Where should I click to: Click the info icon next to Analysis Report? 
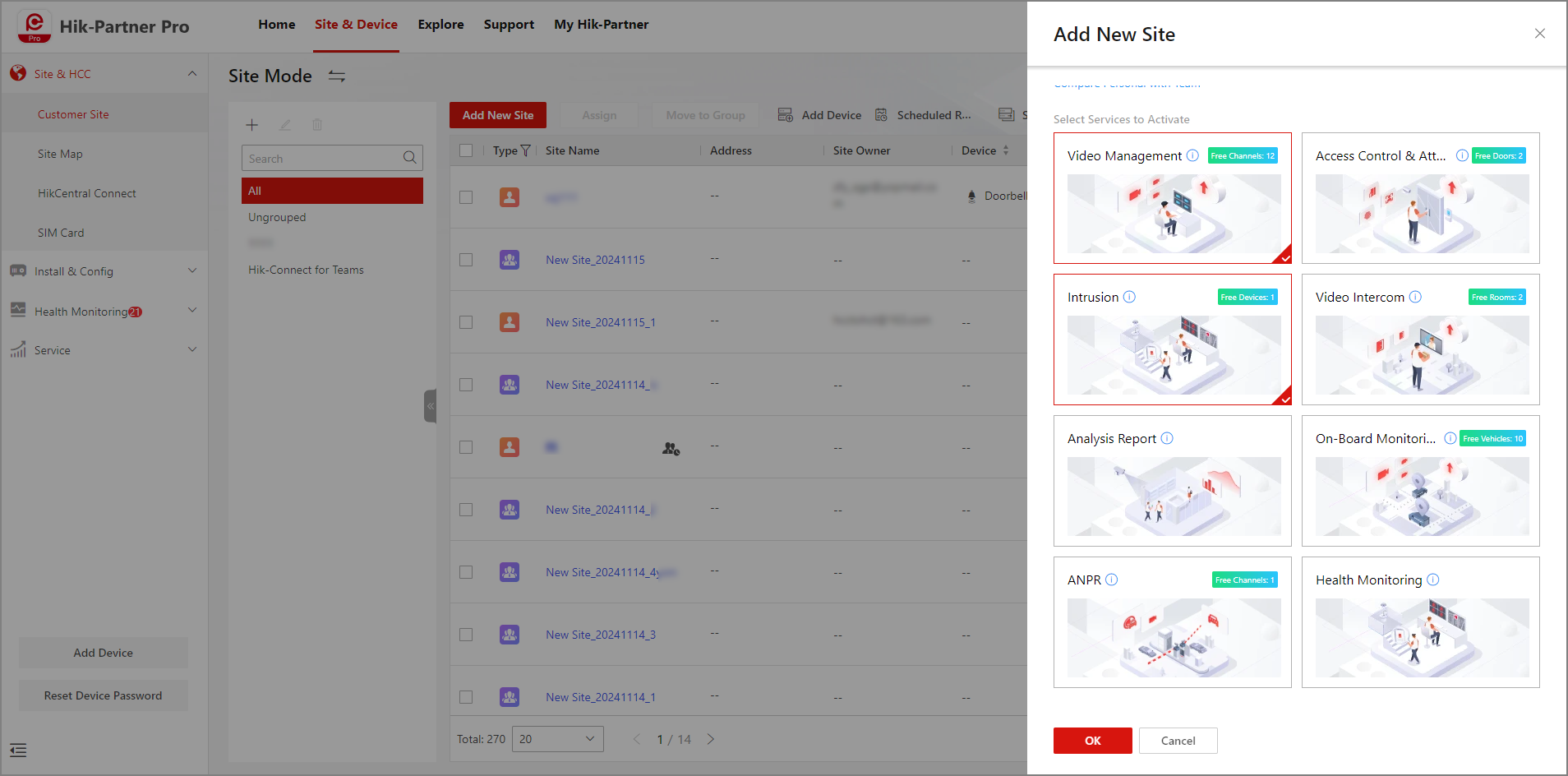point(1167,438)
